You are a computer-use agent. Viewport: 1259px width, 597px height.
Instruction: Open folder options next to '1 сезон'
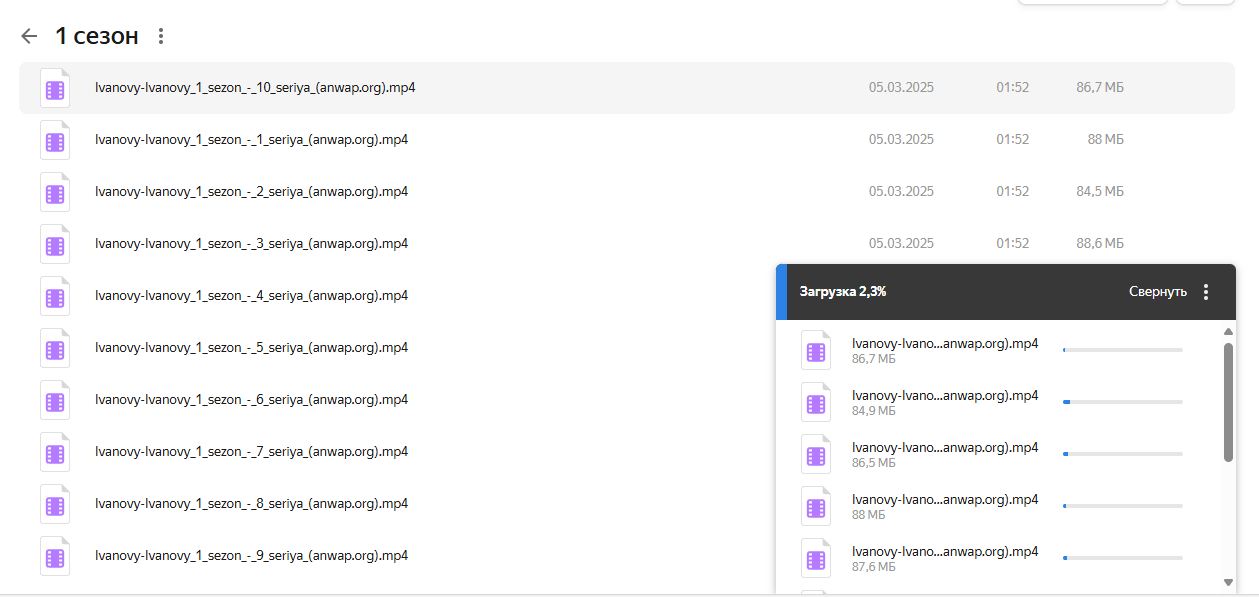pyautogui.click(x=161, y=36)
